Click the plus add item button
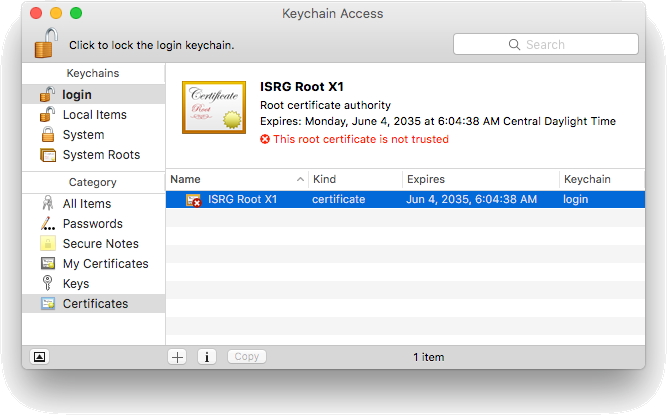 click(x=177, y=357)
